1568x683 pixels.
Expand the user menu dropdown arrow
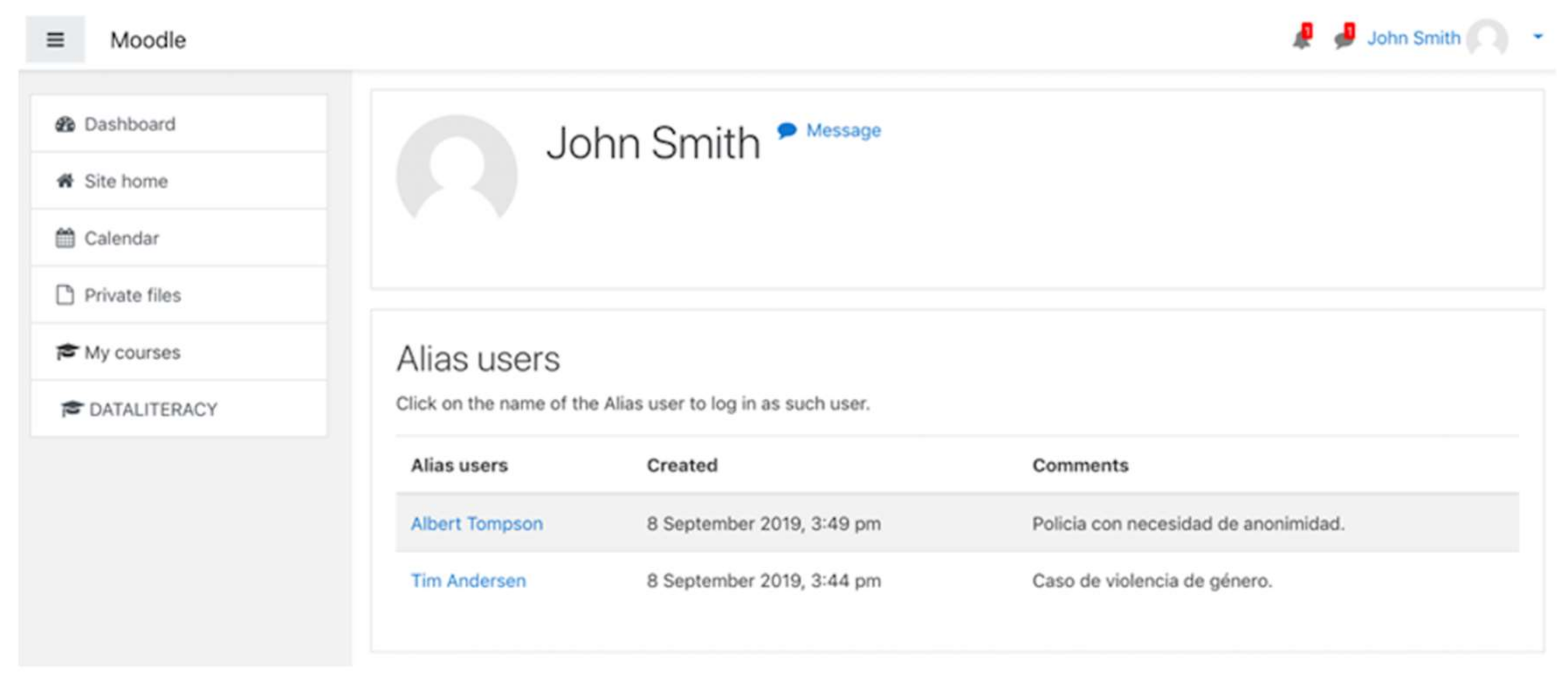[1537, 37]
